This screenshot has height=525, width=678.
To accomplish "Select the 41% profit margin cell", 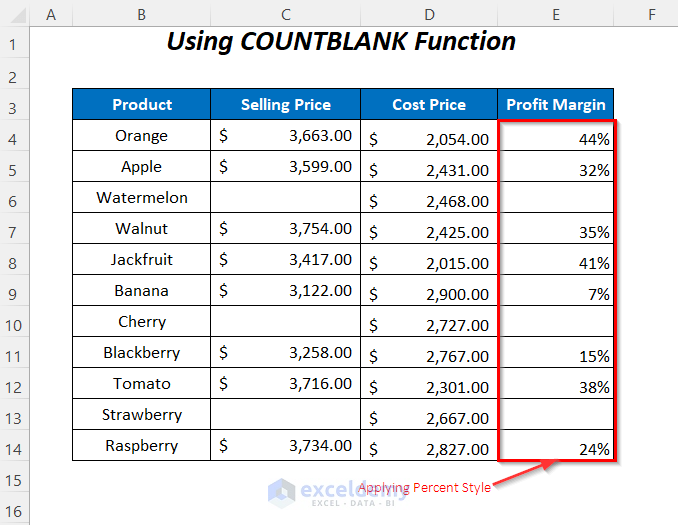I will point(556,259).
